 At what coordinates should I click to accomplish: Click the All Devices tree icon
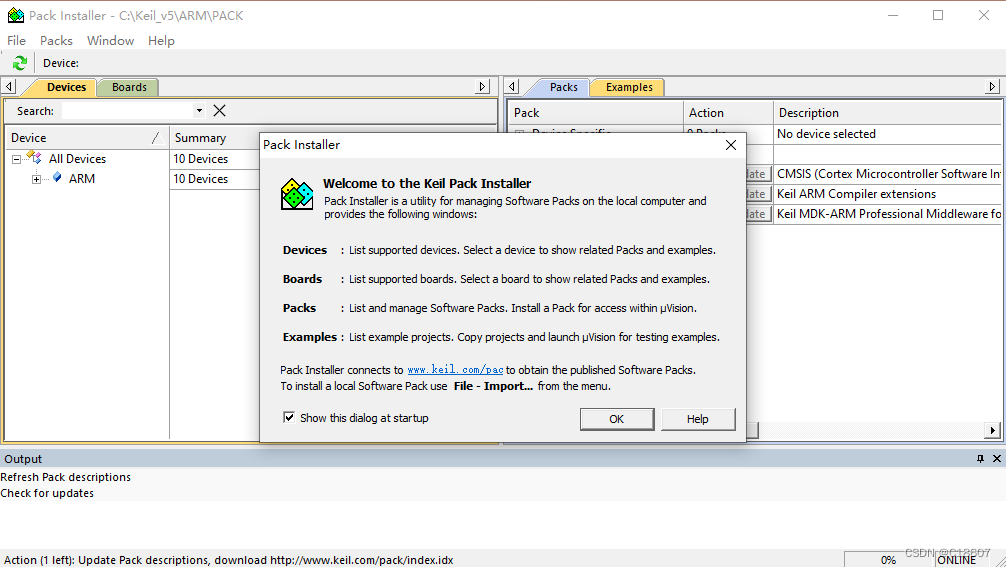click(34, 158)
